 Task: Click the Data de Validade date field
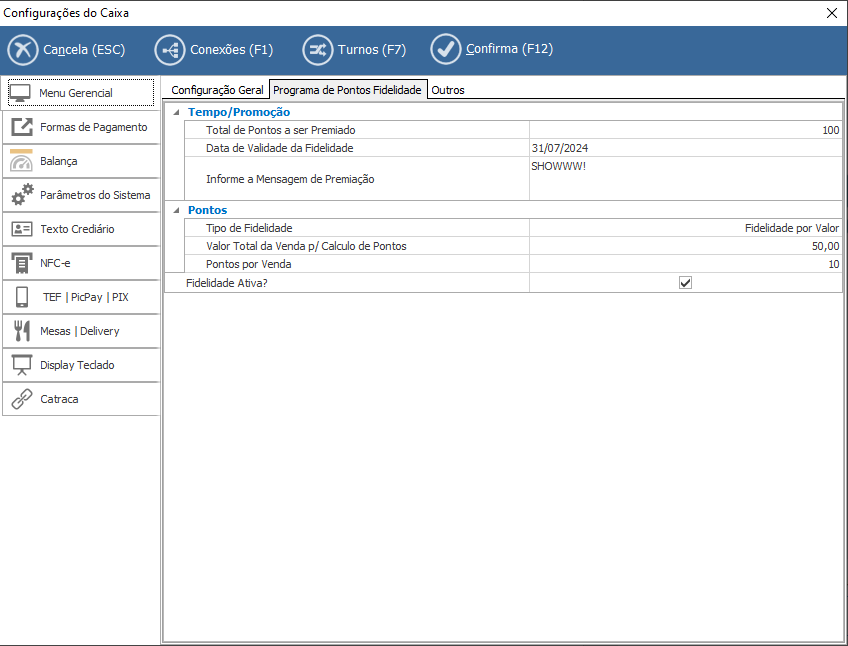click(685, 148)
